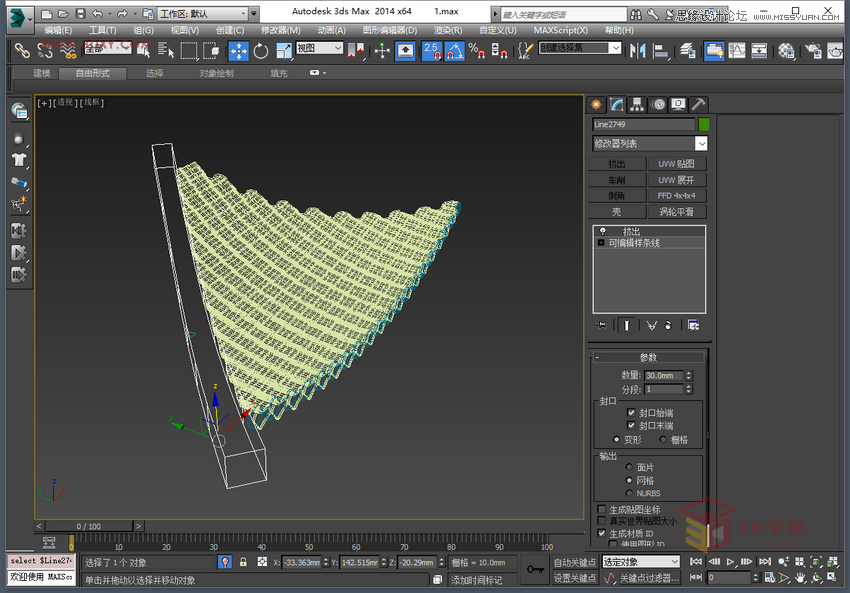Open the 修改器列表 modifier dropdown

650,143
